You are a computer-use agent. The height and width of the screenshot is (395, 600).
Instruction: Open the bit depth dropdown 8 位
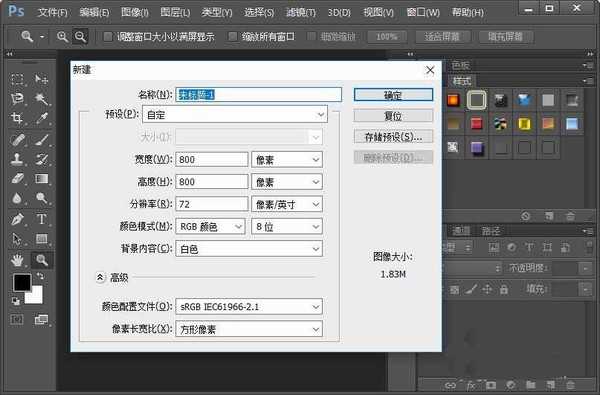coord(287,227)
